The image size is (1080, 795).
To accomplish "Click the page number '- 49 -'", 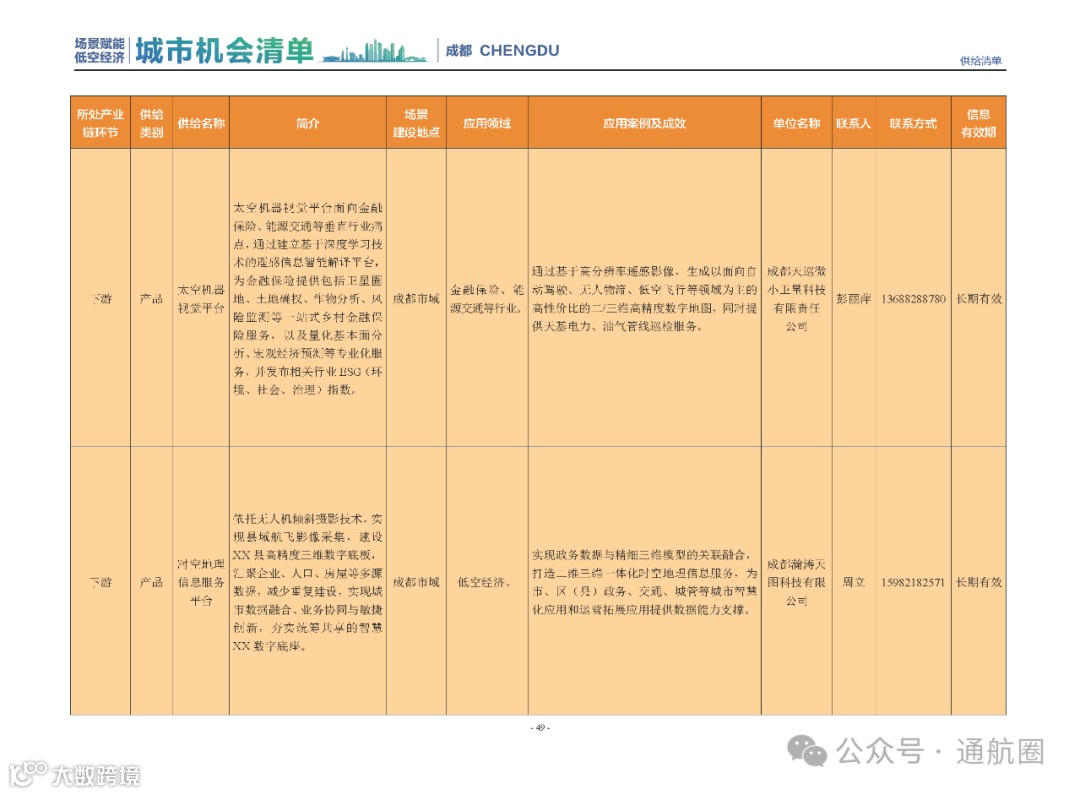I will pyautogui.click(x=540, y=727).
